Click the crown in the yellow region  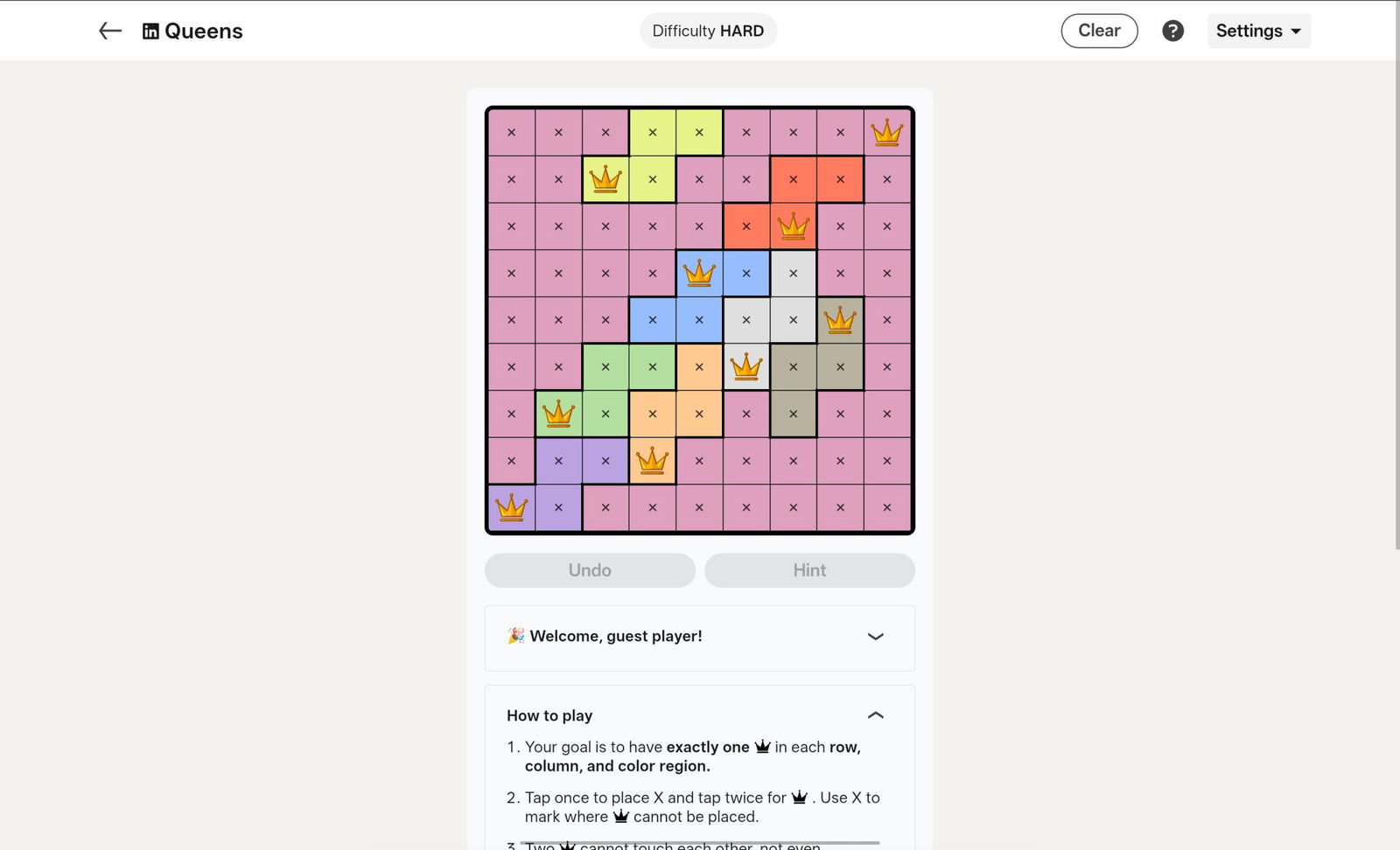click(605, 179)
